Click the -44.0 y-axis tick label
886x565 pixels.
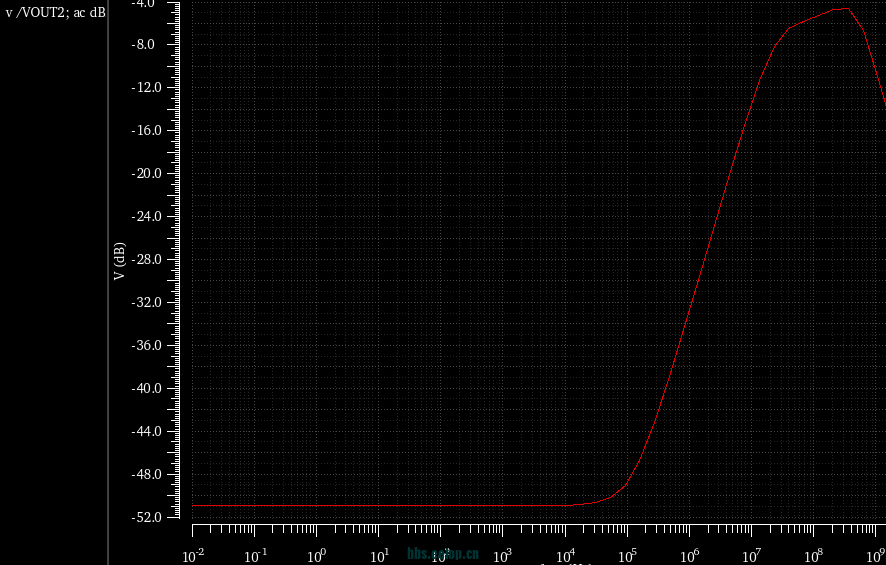pyautogui.click(x=162, y=432)
